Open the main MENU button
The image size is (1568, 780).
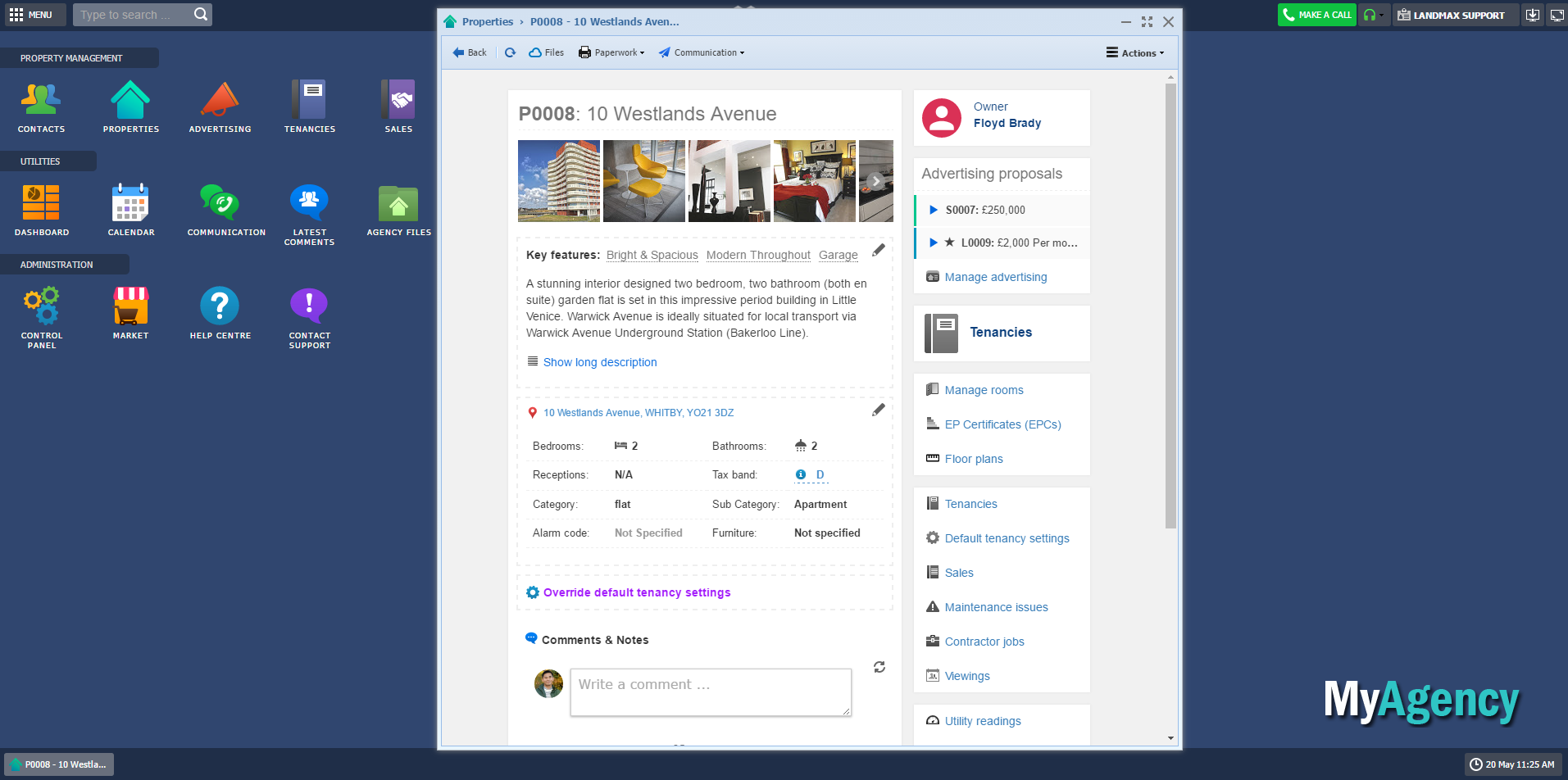pyautogui.click(x=30, y=15)
